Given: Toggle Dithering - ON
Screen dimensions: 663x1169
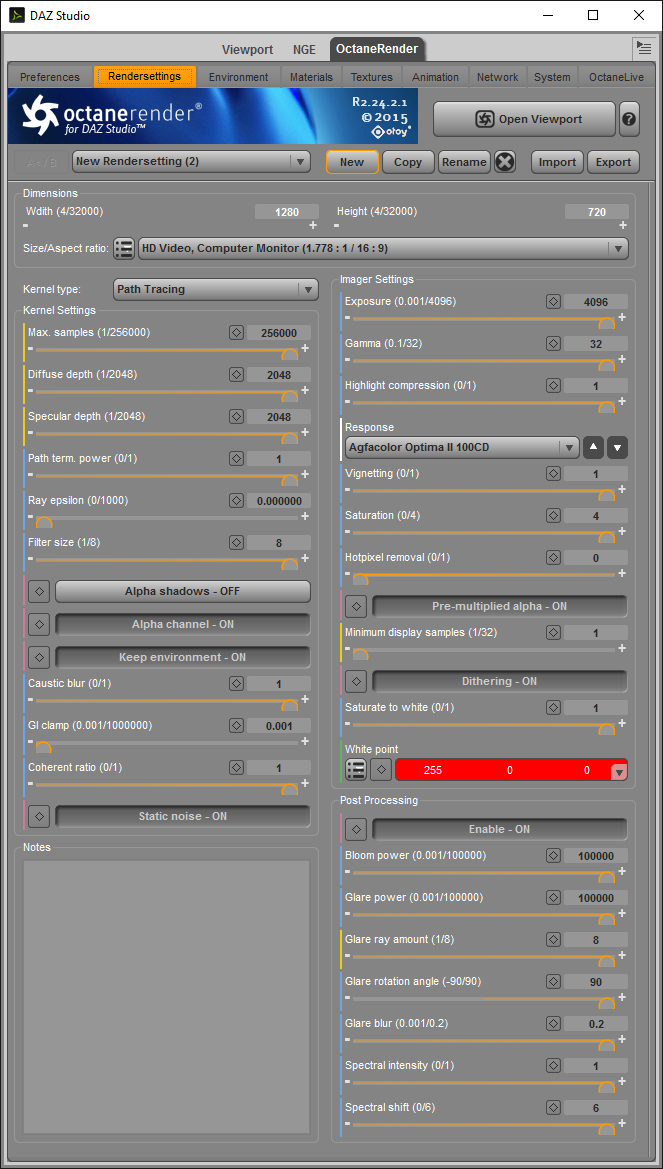Looking at the screenshot, I should click(x=500, y=681).
